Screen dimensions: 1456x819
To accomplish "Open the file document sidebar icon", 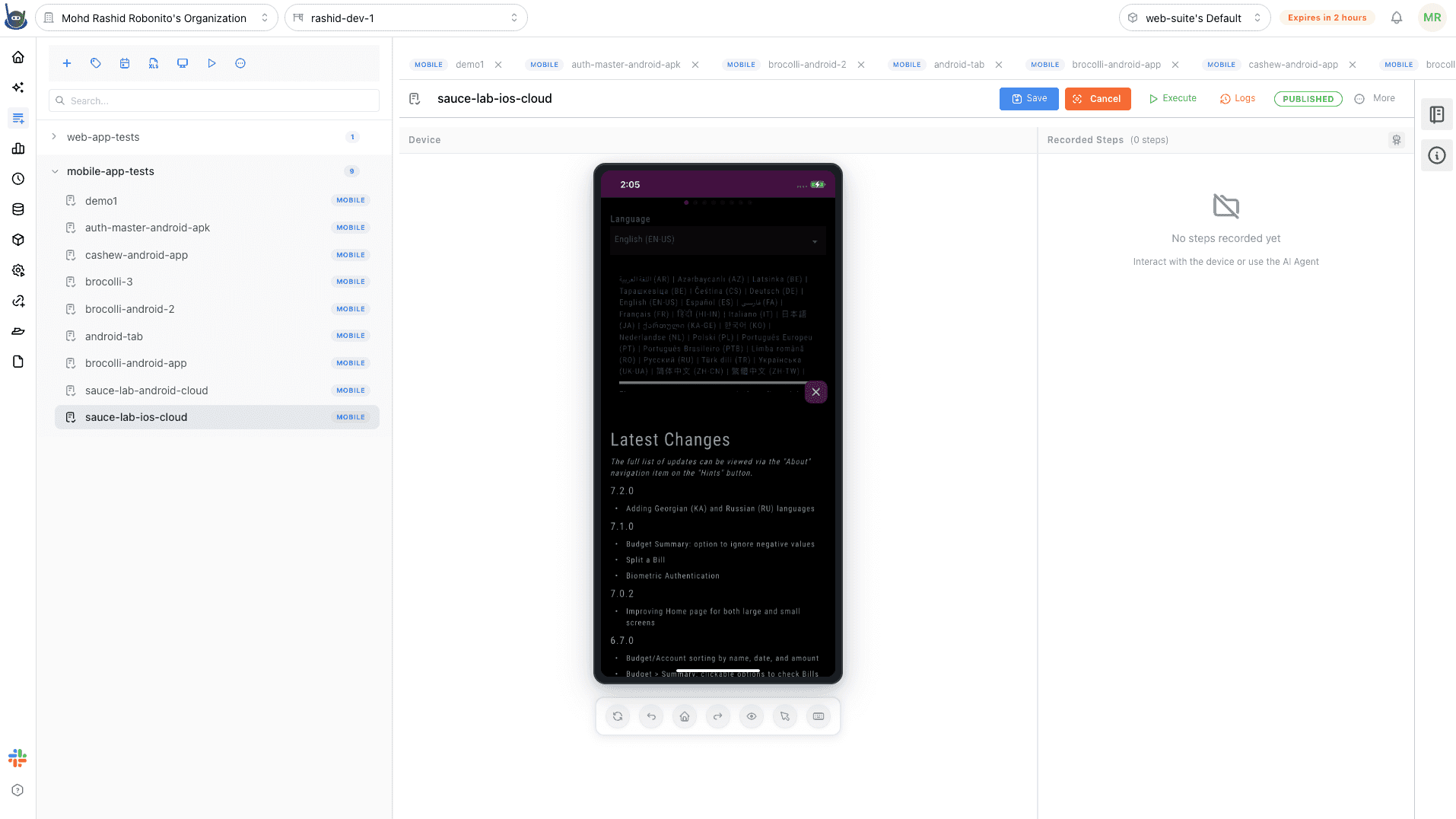I will pyautogui.click(x=18, y=362).
